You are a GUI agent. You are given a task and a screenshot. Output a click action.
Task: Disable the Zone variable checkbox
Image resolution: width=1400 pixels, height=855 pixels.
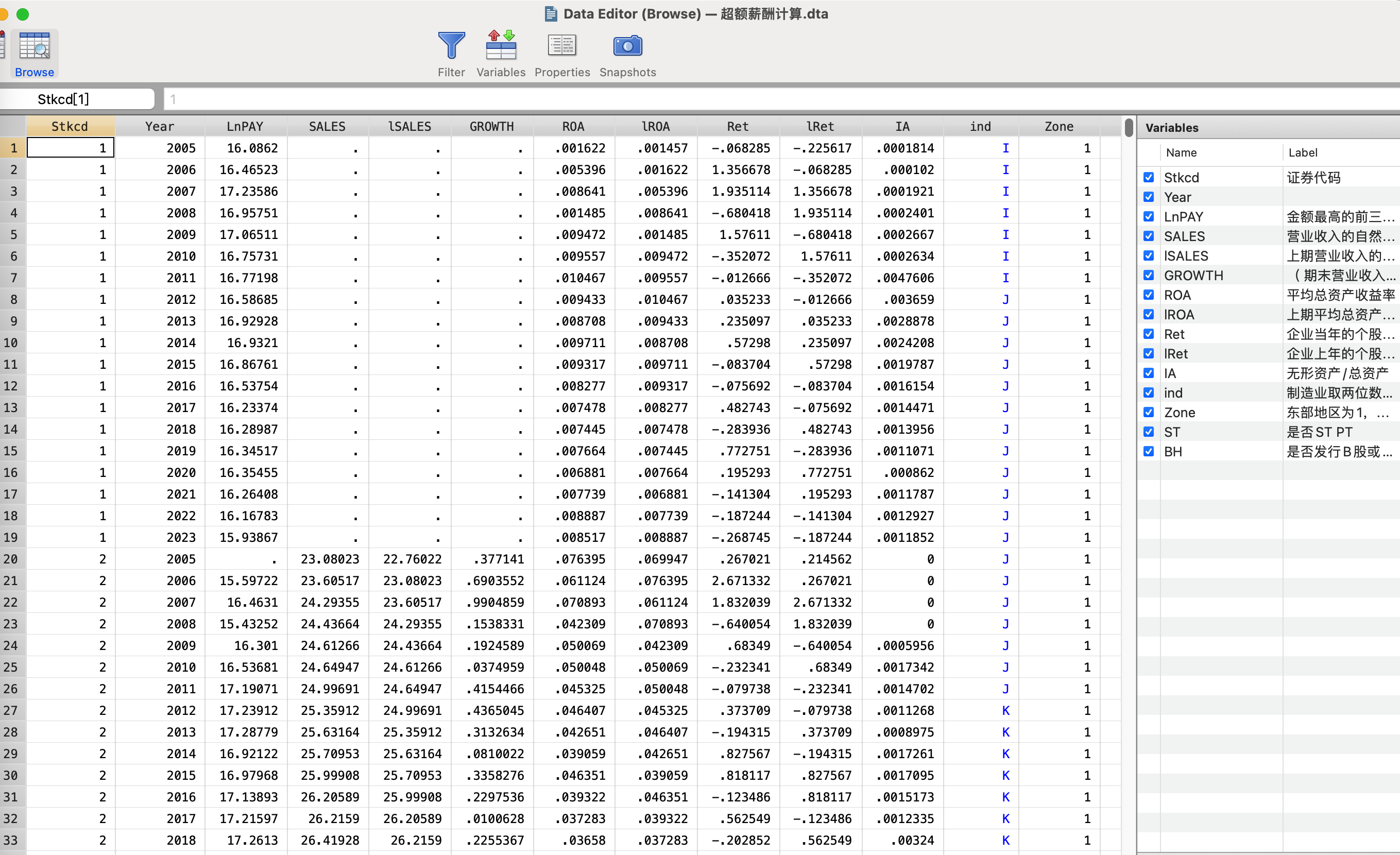point(1148,413)
